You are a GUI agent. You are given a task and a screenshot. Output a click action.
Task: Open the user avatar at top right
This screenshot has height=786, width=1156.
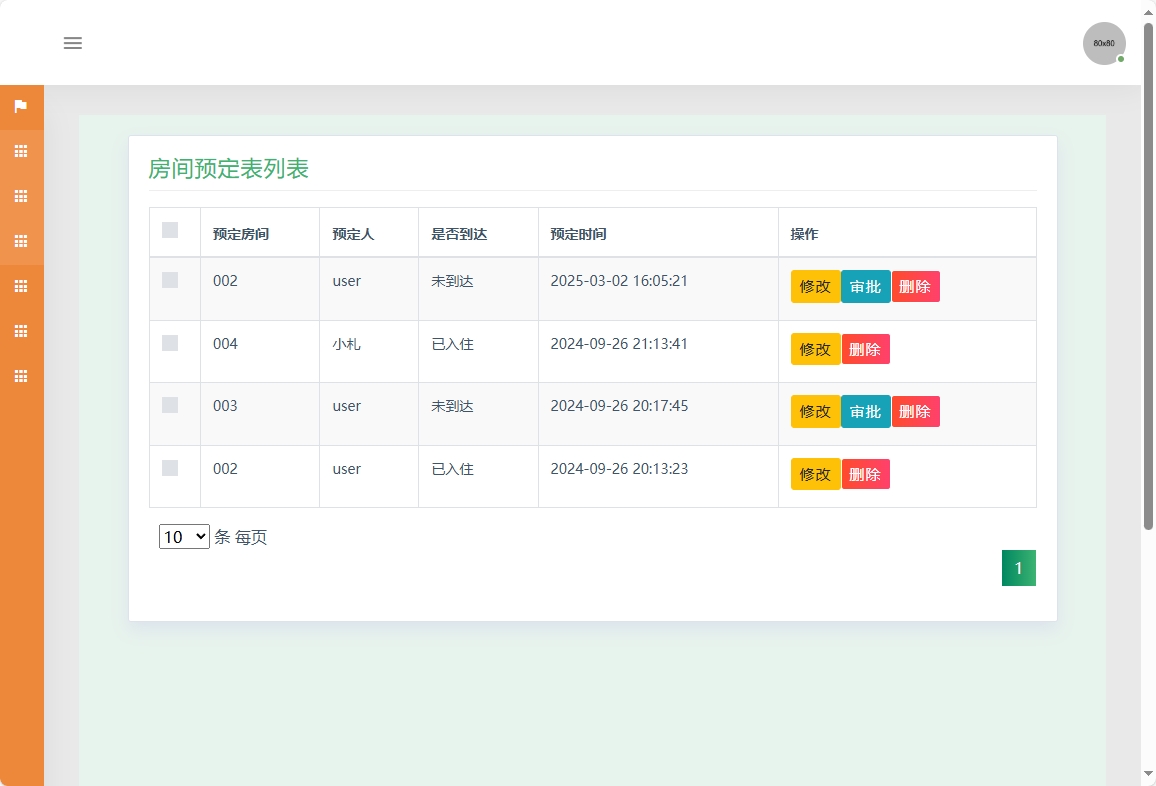pos(1103,43)
